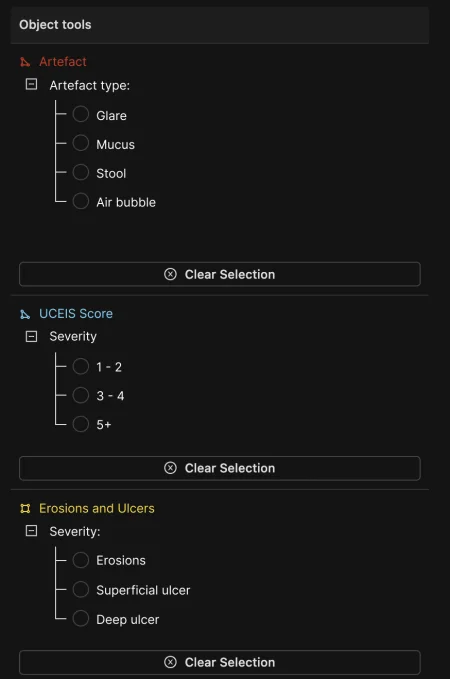Click the Object tools panel header

coord(220,25)
